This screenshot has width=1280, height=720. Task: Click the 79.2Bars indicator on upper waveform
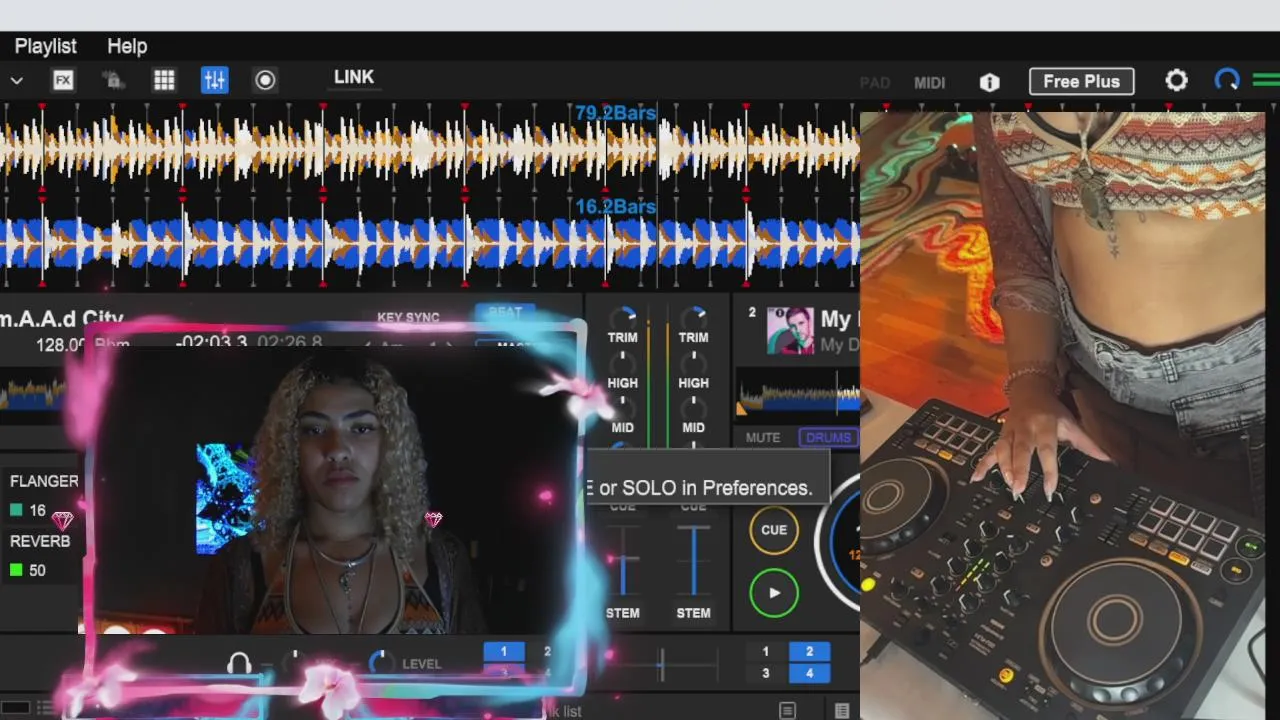[x=615, y=113]
